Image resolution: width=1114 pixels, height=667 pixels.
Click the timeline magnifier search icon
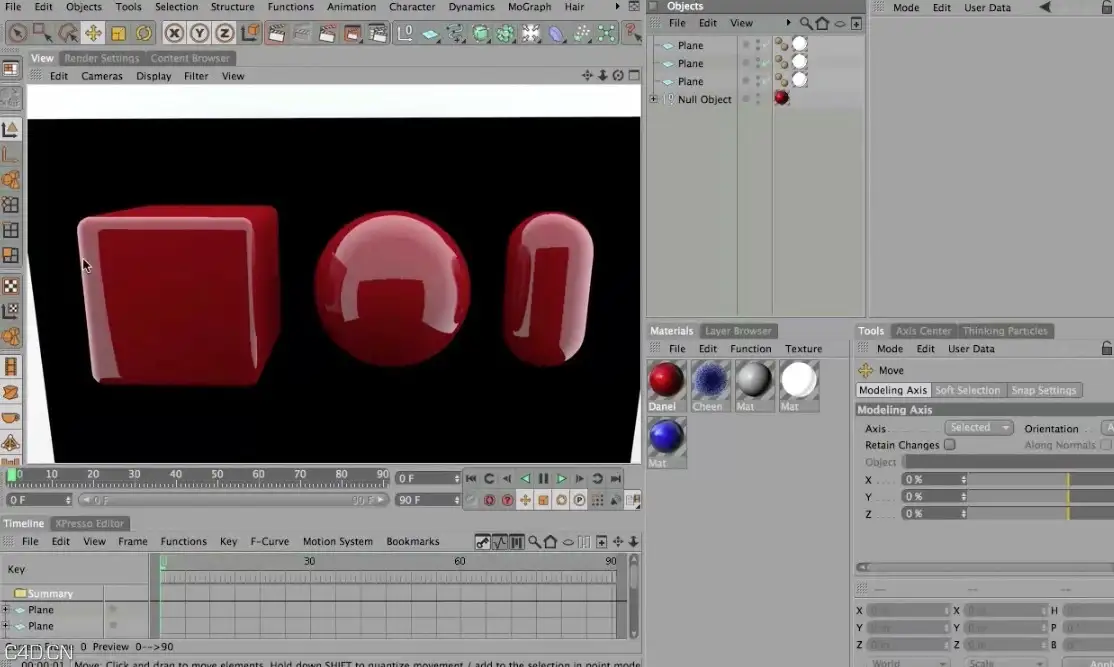(x=534, y=542)
